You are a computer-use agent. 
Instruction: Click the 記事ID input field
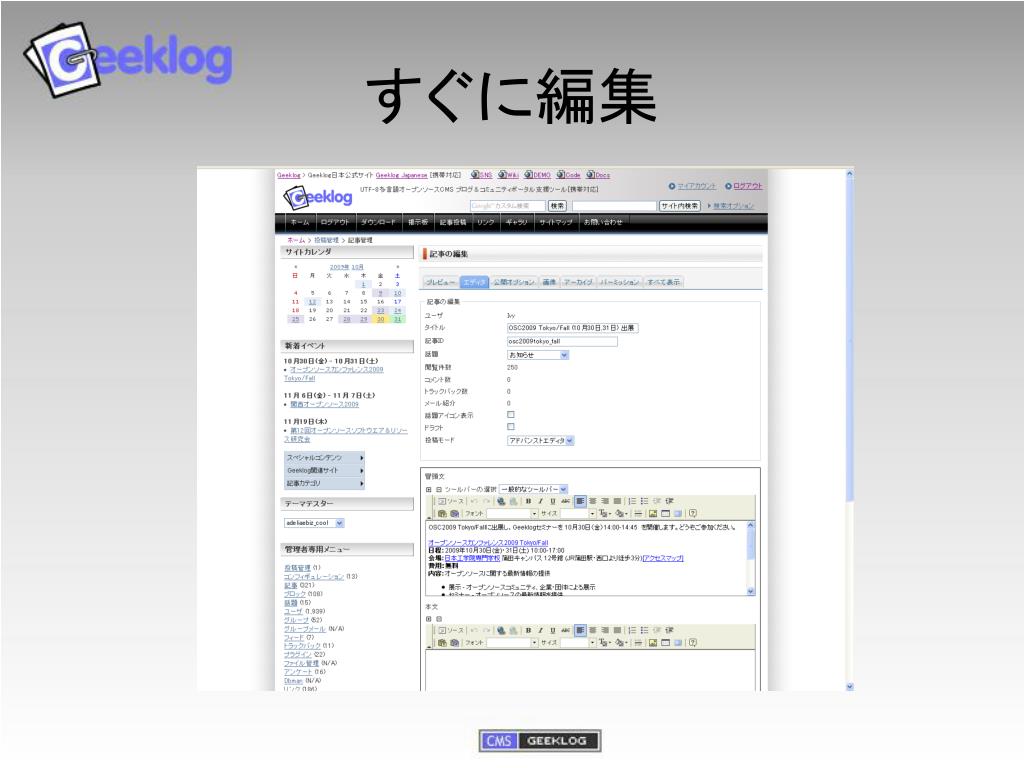(x=562, y=342)
